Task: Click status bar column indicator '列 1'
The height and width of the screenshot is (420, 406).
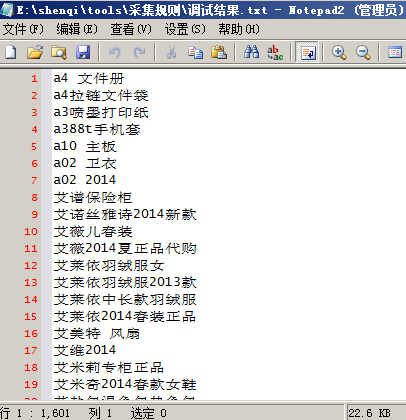Action: point(100,413)
